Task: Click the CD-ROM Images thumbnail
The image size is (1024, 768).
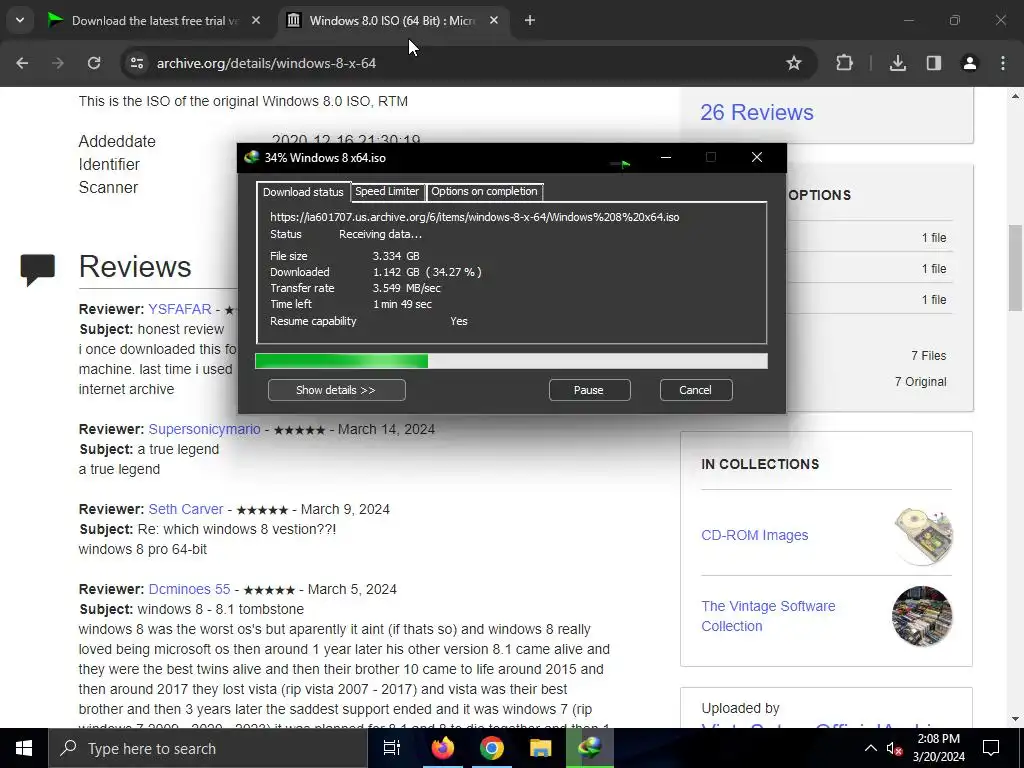Action: [923, 536]
